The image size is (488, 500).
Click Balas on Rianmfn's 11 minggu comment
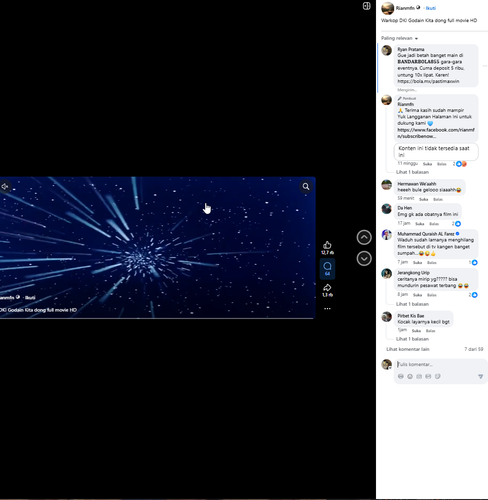point(442,164)
